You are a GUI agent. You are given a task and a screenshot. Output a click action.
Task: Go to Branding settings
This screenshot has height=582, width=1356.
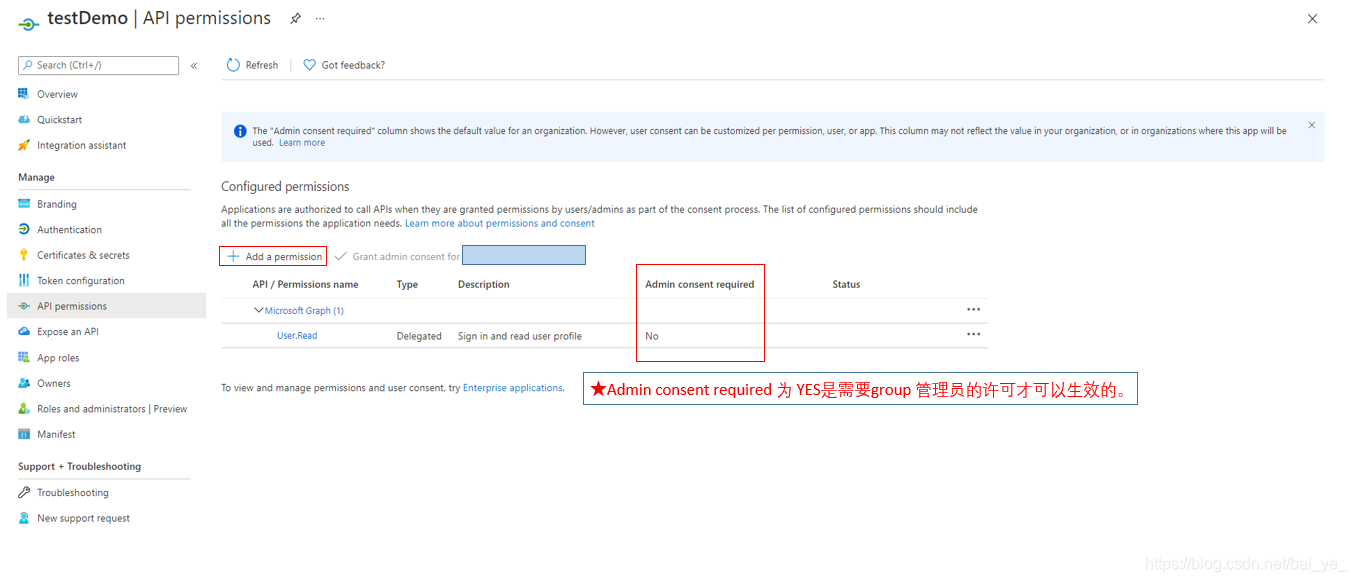(x=56, y=204)
